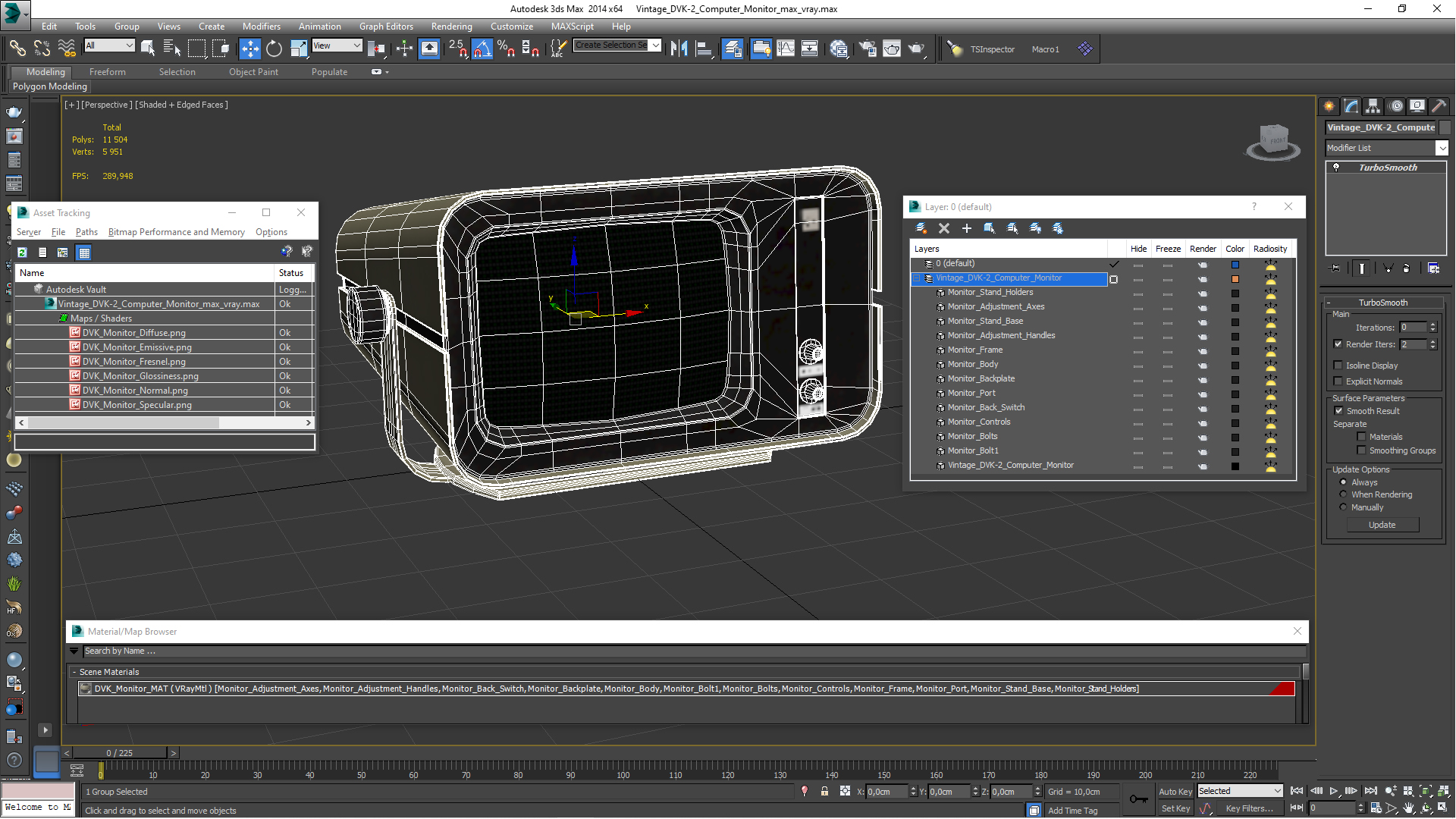The height and width of the screenshot is (819, 1456).
Task: Select the Link tool in main toolbar
Action: point(17,49)
